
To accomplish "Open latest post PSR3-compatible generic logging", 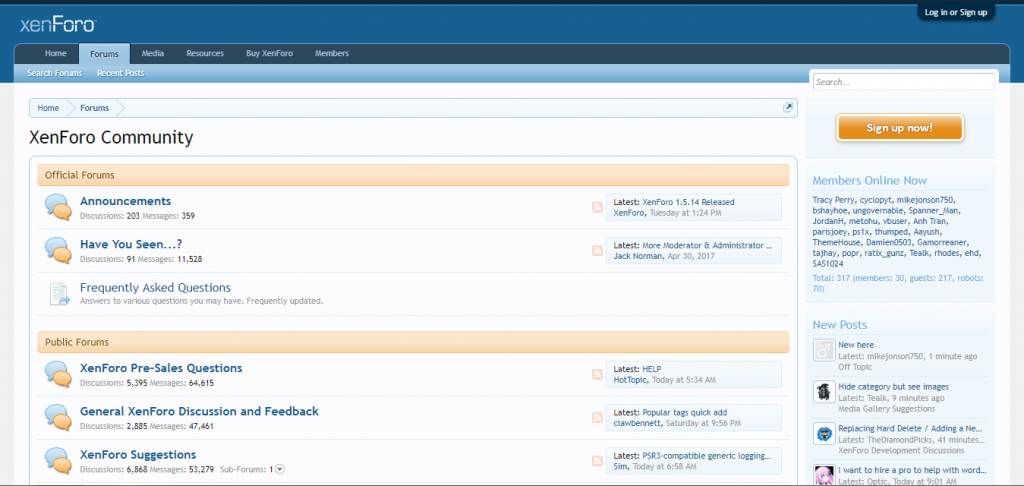I will coord(707,456).
